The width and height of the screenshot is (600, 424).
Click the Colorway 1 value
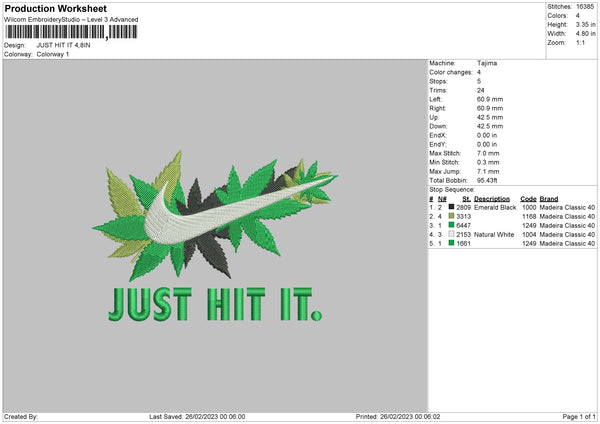click(53, 54)
